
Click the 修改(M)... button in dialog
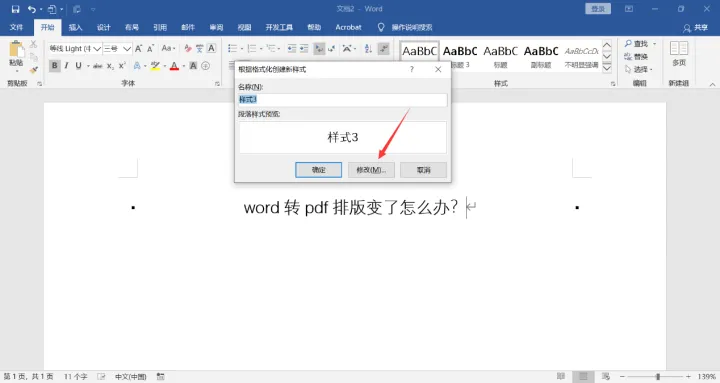371,170
